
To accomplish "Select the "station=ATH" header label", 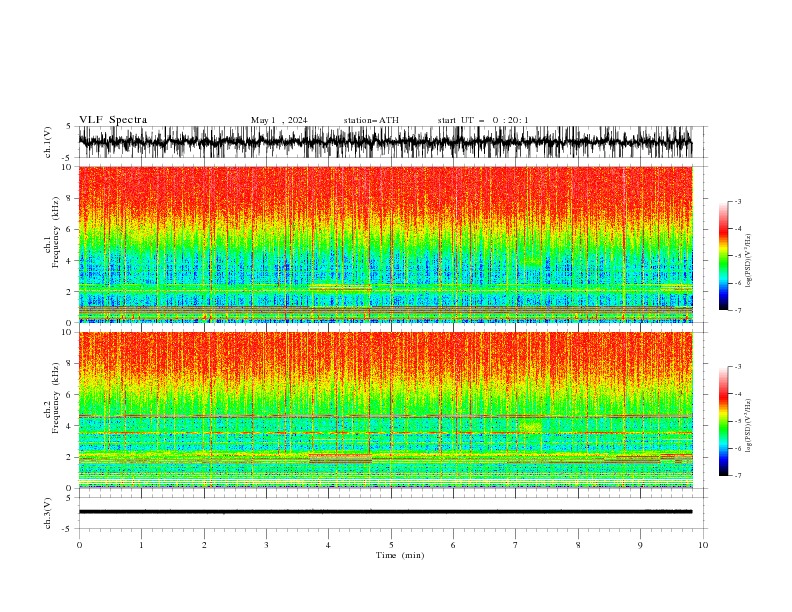I will [x=371, y=120].
